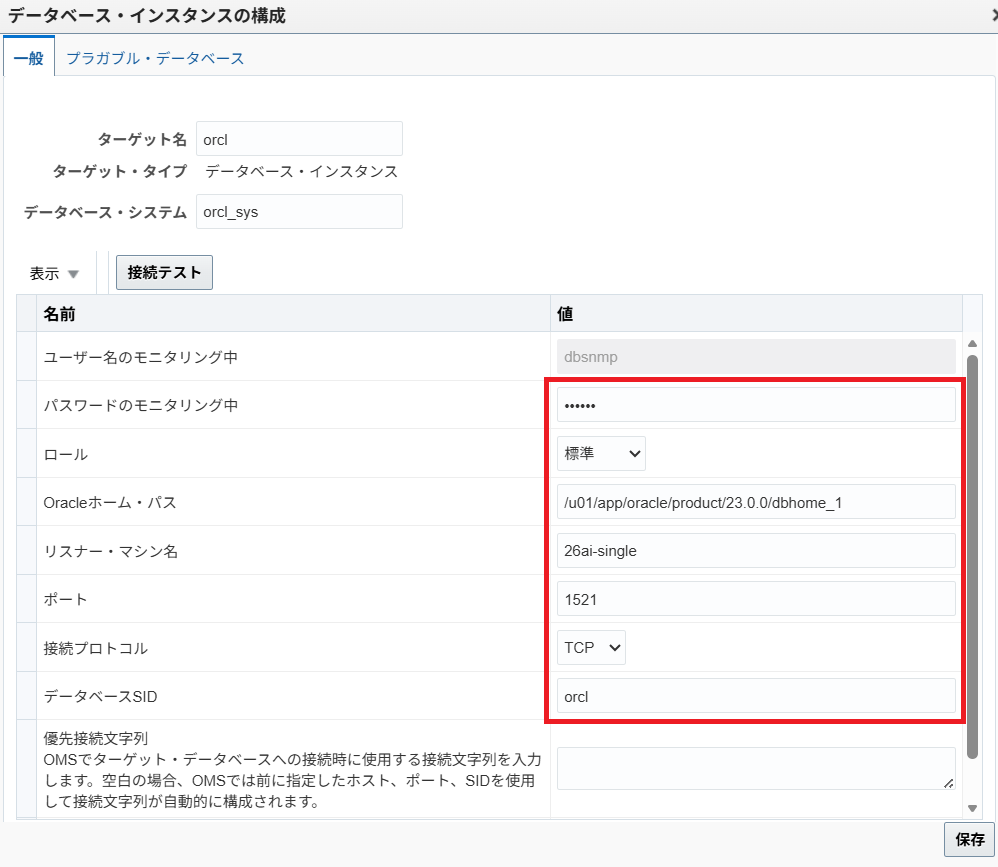Click the 保存 button
The height and width of the screenshot is (867, 998).
click(x=969, y=839)
